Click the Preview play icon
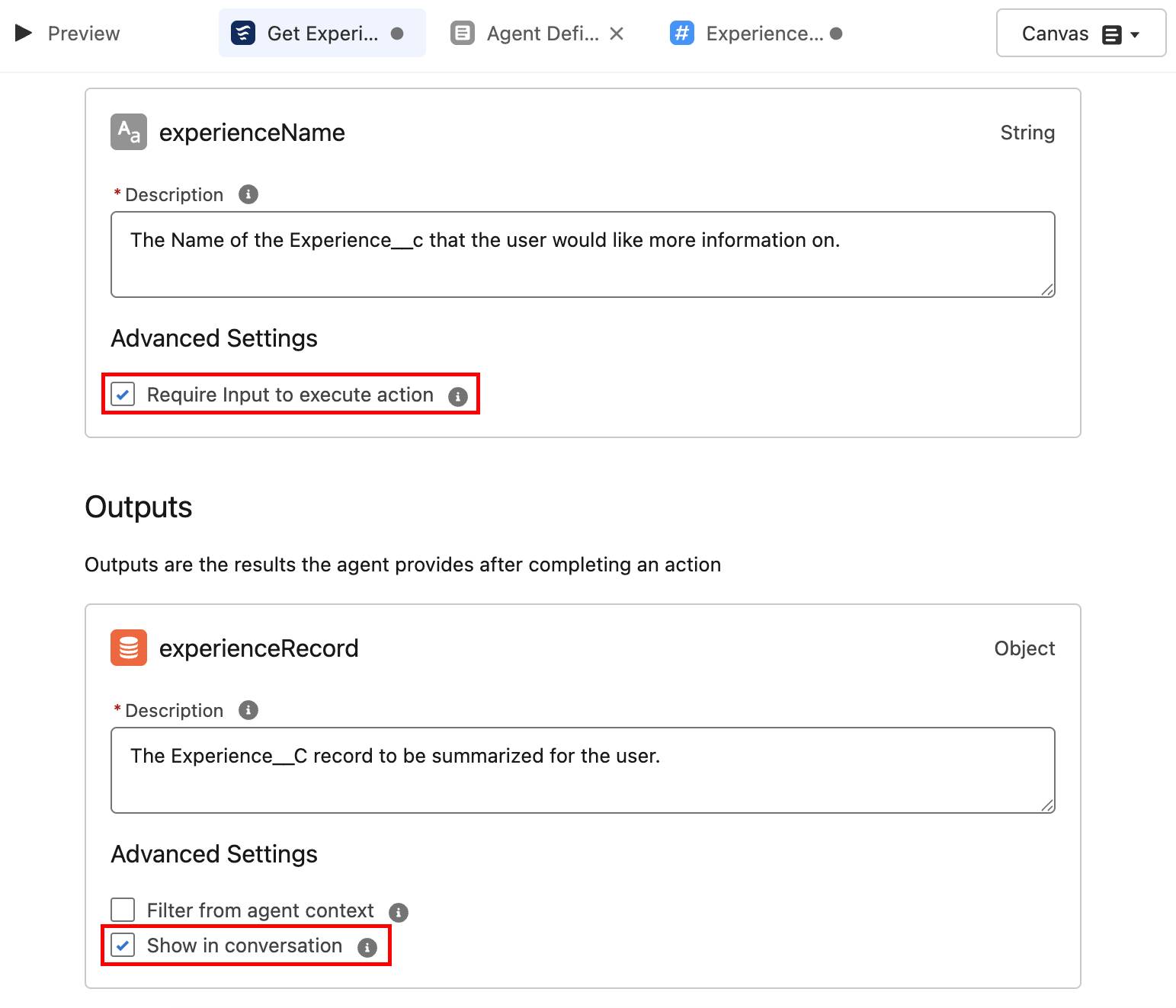 pyautogui.click(x=24, y=33)
